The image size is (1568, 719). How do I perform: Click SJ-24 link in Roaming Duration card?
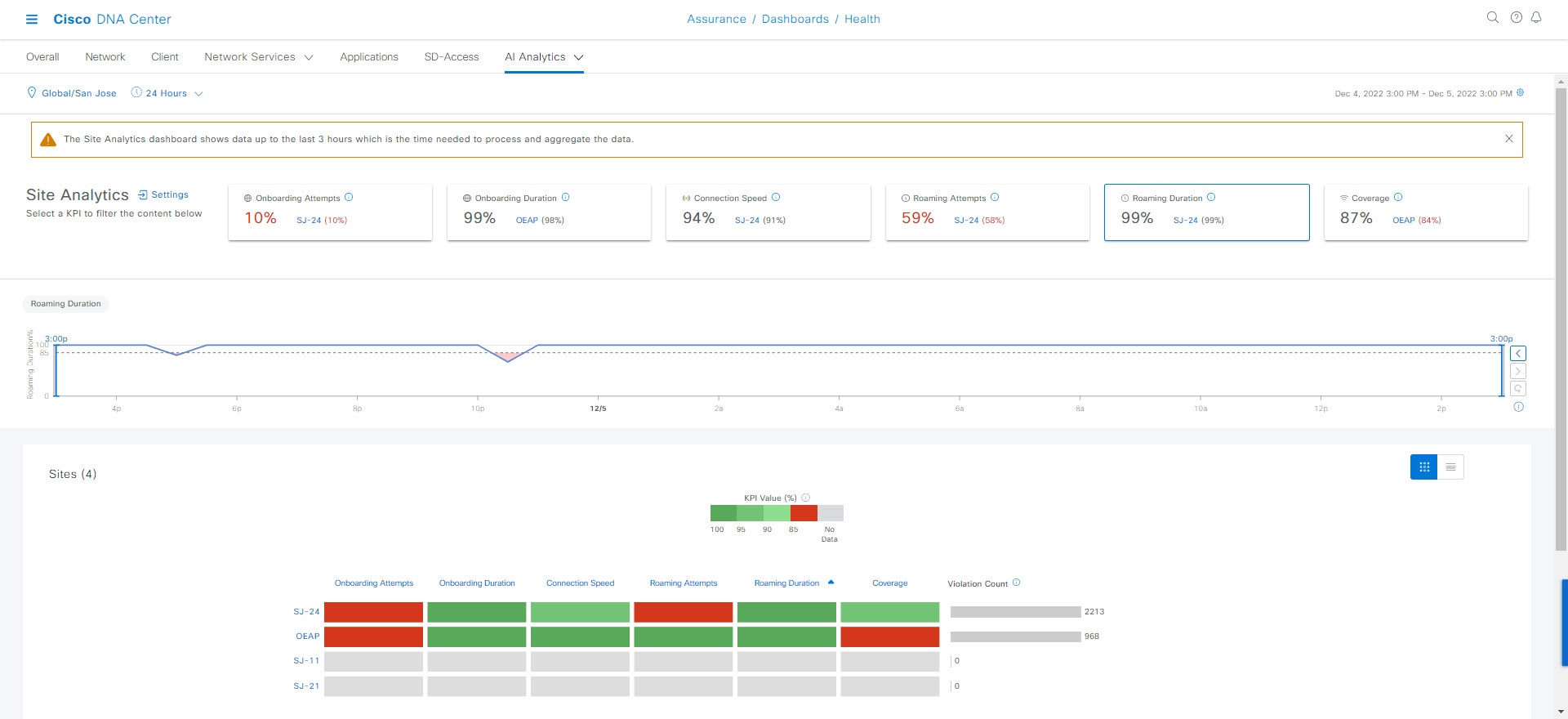pos(1185,220)
